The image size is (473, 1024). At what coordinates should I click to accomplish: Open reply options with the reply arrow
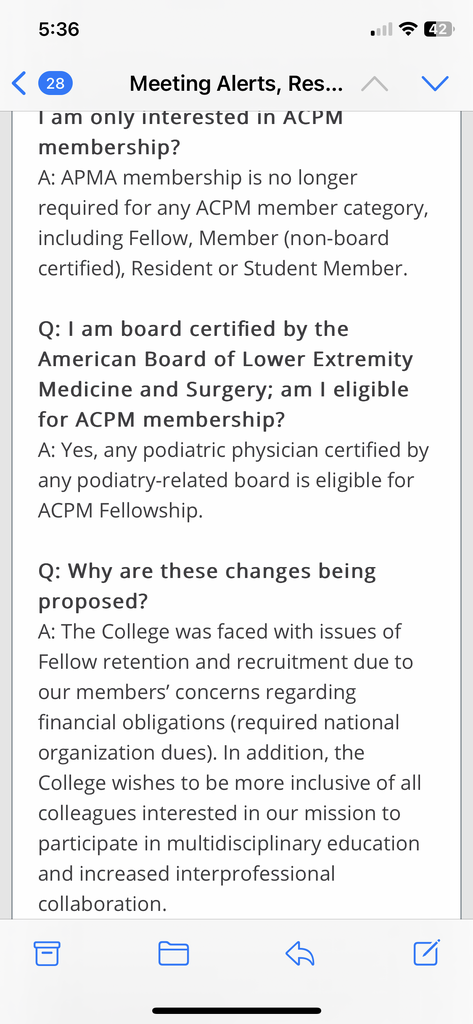click(x=300, y=954)
